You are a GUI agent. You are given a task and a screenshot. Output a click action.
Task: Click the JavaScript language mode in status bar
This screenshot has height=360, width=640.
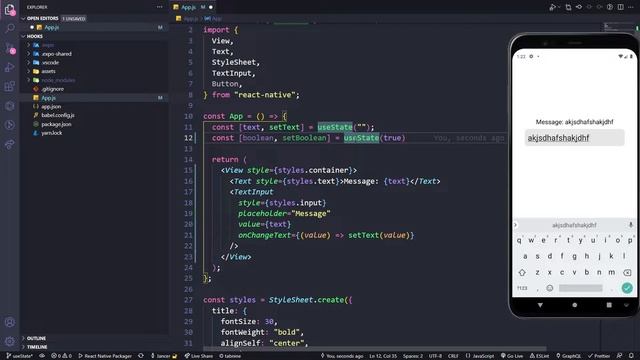click(x=480, y=356)
